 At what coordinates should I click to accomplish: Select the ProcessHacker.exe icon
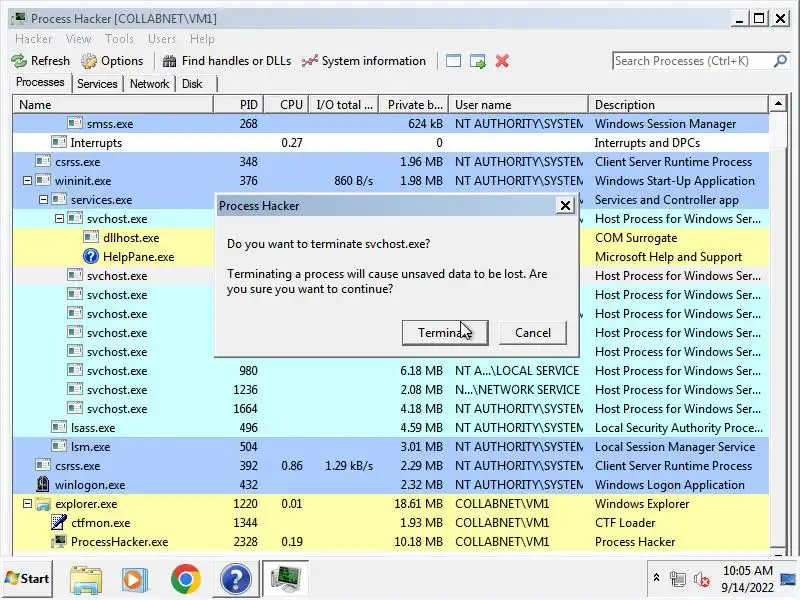[59, 541]
